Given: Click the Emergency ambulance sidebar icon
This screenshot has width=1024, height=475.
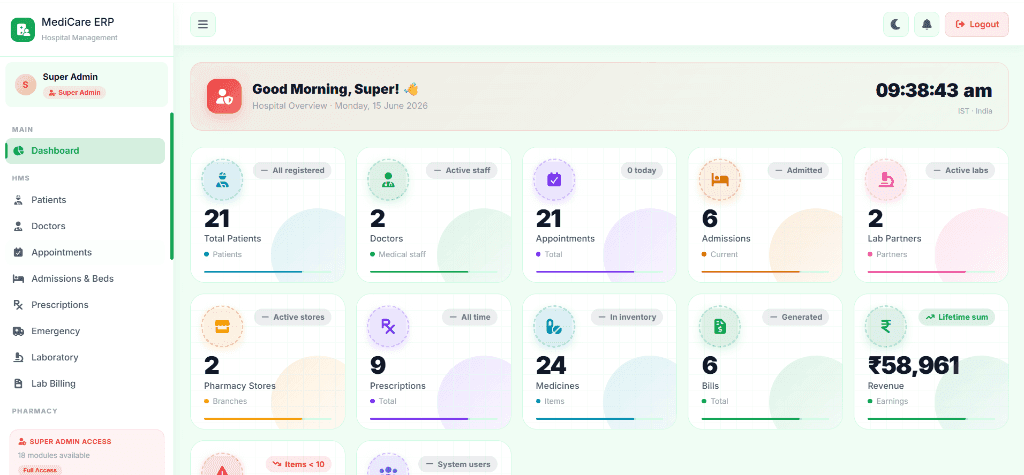Looking at the screenshot, I should point(18,331).
